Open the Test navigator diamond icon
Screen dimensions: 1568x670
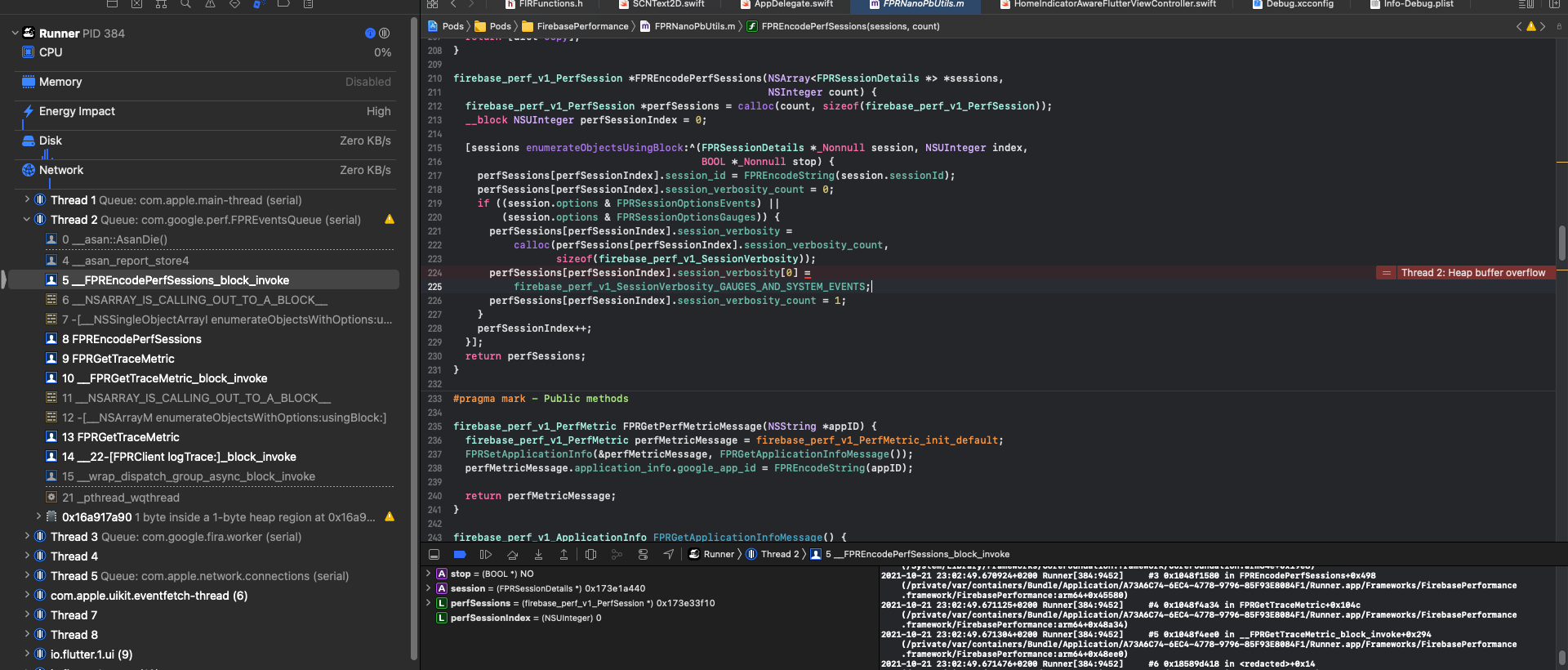[x=234, y=4]
